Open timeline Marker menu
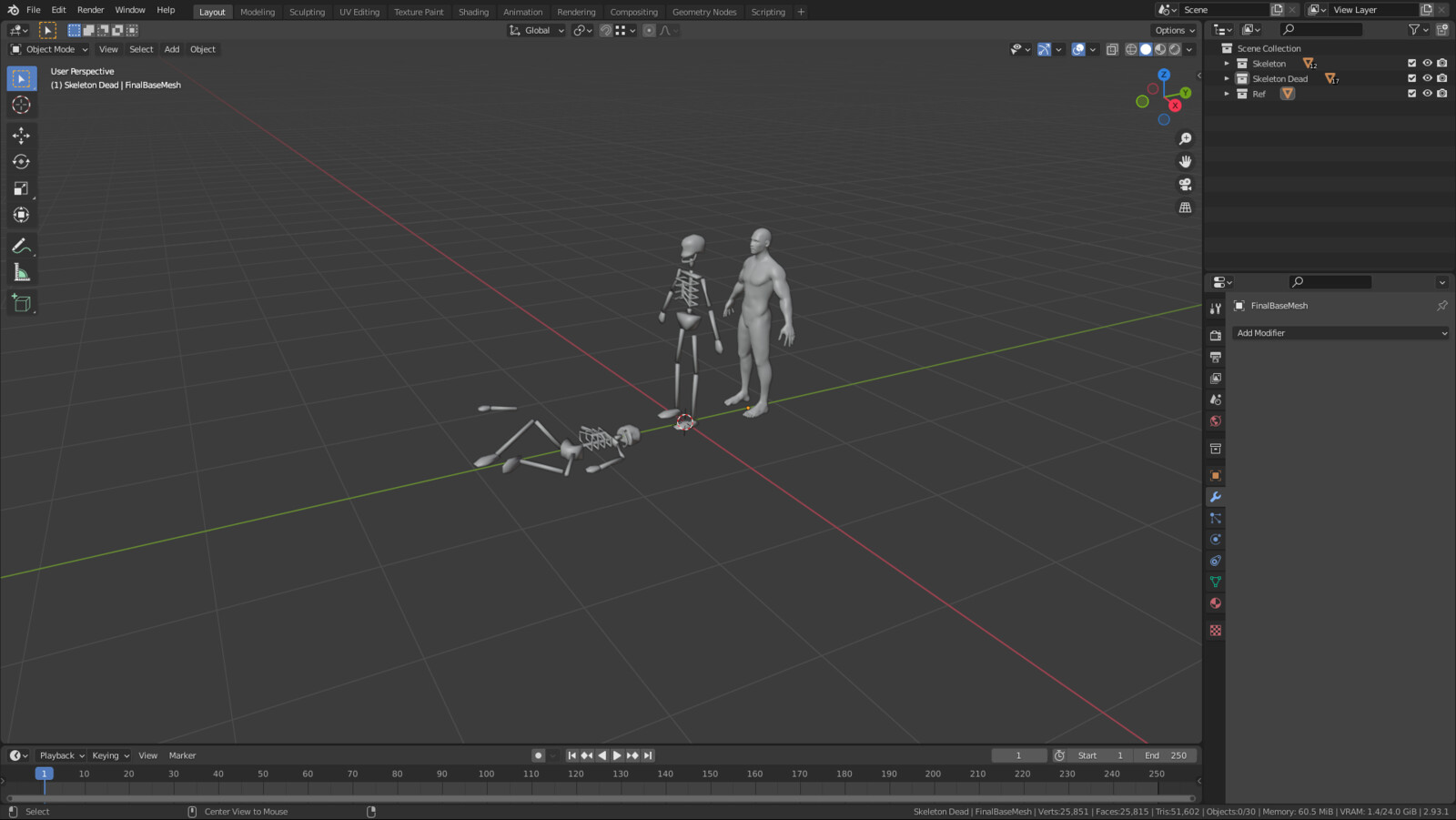The width and height of the screenshot is (1456, 820). pos(182,755)
